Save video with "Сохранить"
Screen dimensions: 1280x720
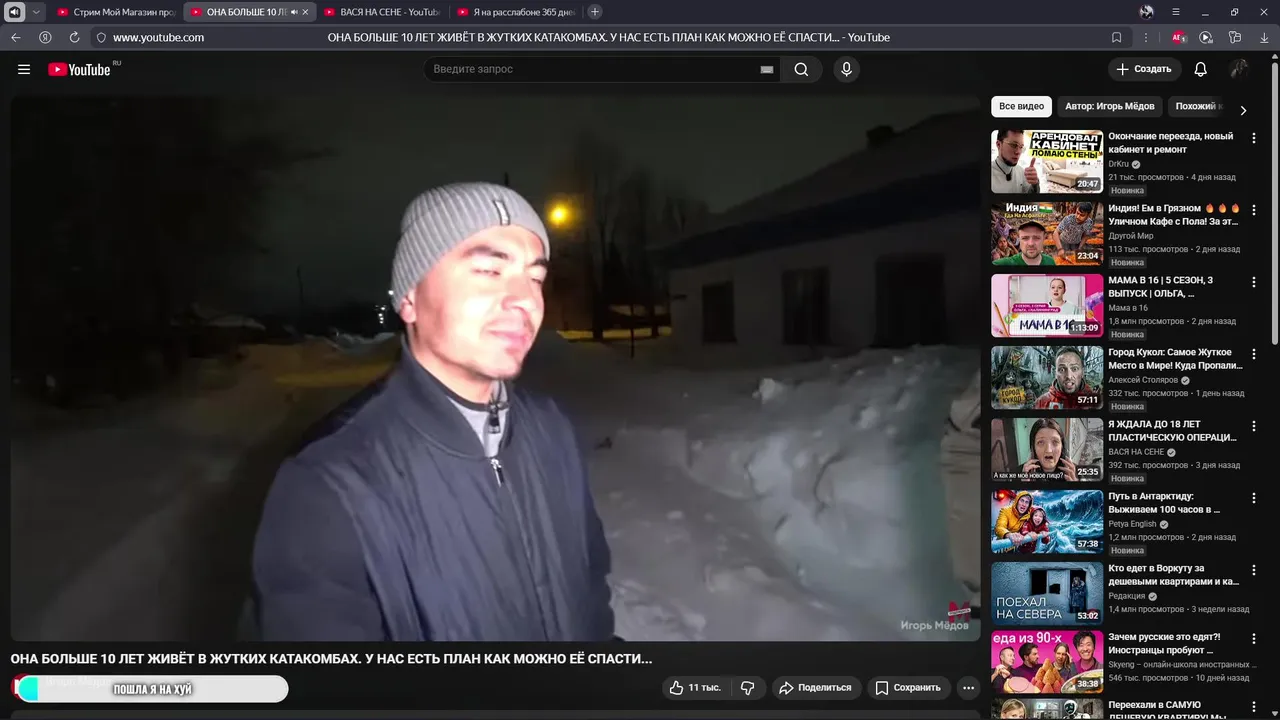click(908, 688)
